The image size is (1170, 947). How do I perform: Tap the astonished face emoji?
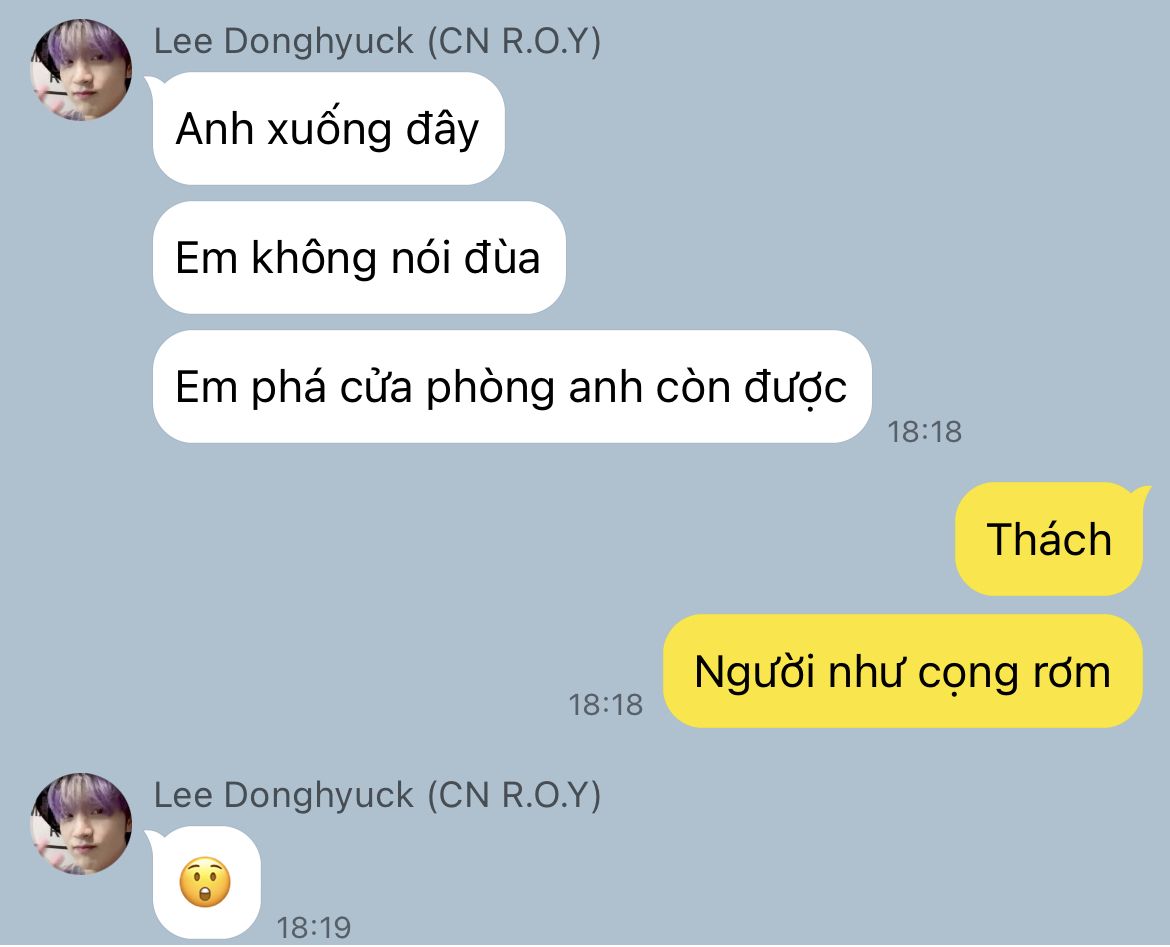205,882
